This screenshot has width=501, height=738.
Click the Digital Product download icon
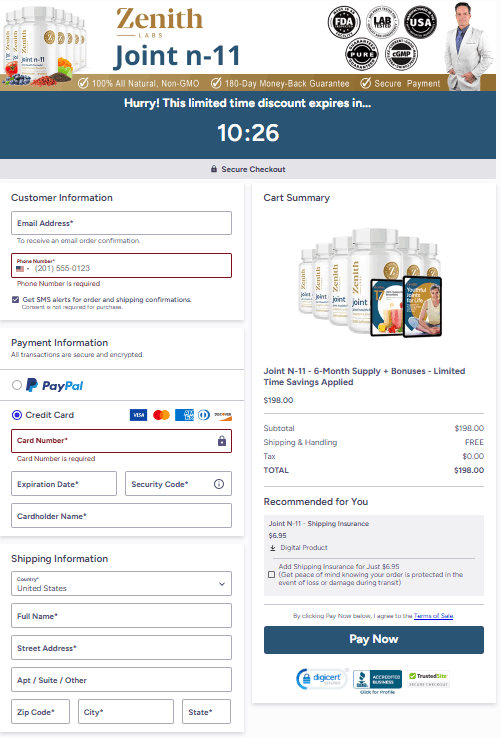point(273,548)
